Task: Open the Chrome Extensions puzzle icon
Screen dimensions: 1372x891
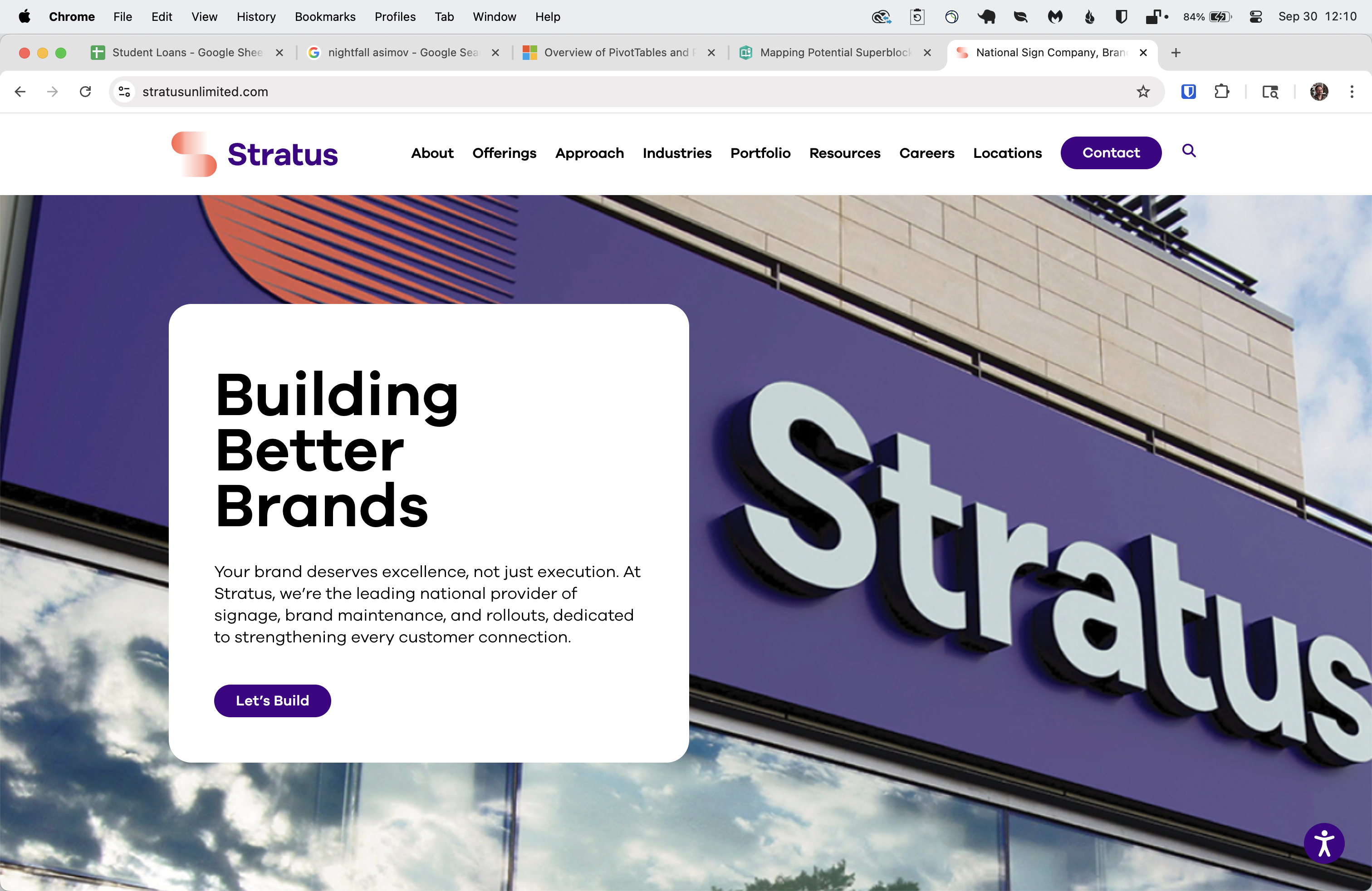Action: click(1221, 92)
